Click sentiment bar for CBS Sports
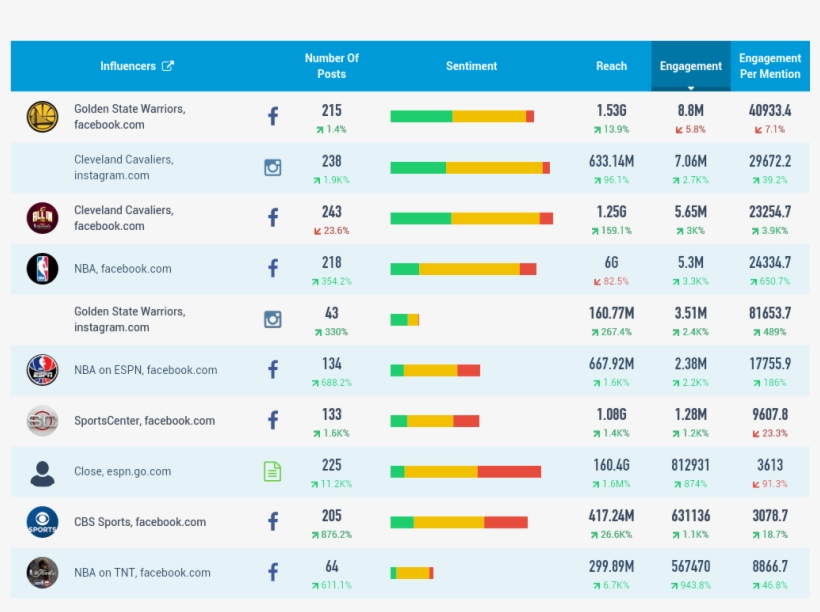 coord(459,522)
